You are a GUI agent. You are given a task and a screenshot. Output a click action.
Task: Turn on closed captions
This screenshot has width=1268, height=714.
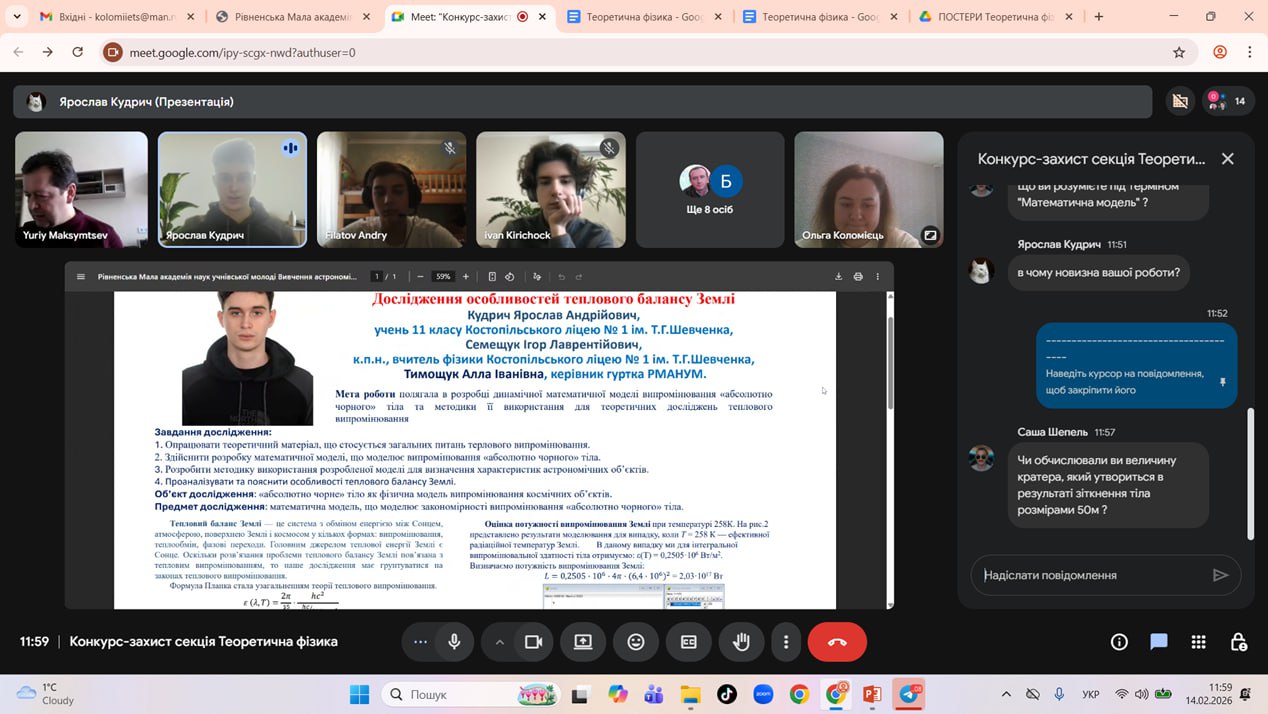688,642
